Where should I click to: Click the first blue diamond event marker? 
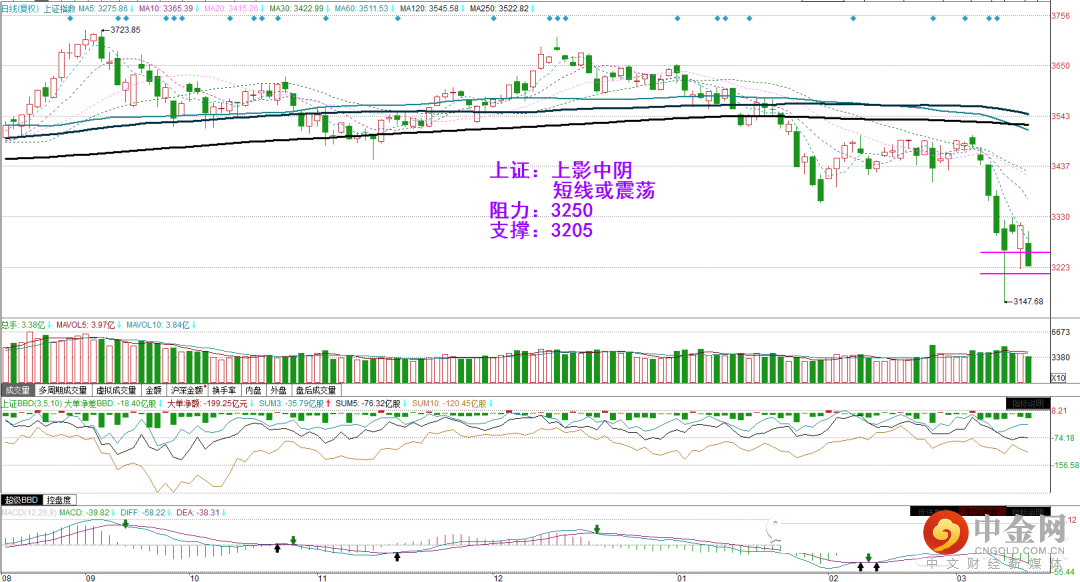[x=70, y=19]
